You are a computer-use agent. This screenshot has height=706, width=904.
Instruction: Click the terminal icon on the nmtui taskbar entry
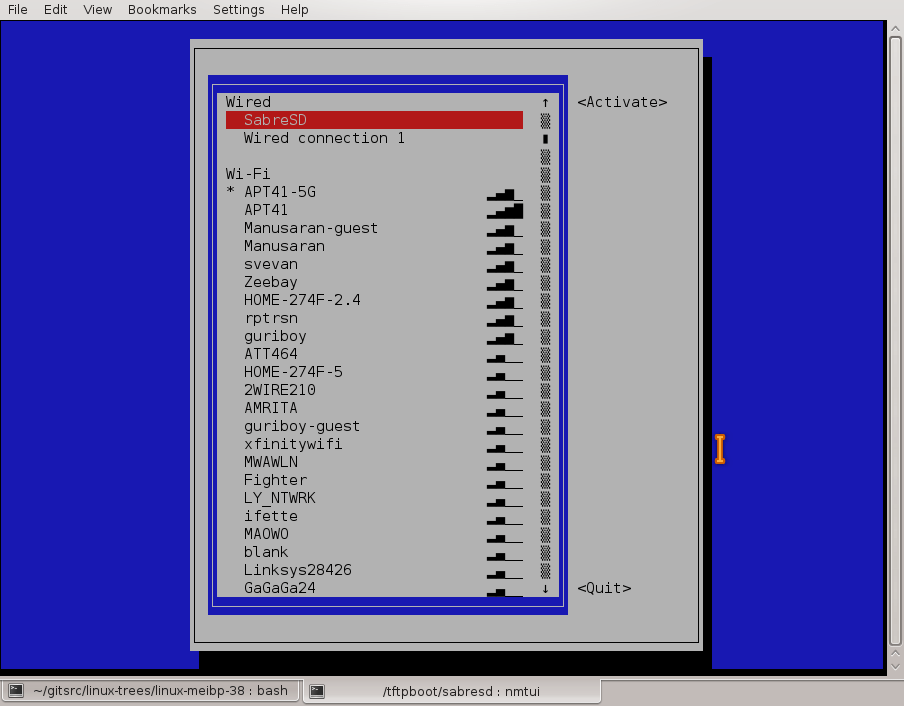pyautogui.click(x=315, y=690)
